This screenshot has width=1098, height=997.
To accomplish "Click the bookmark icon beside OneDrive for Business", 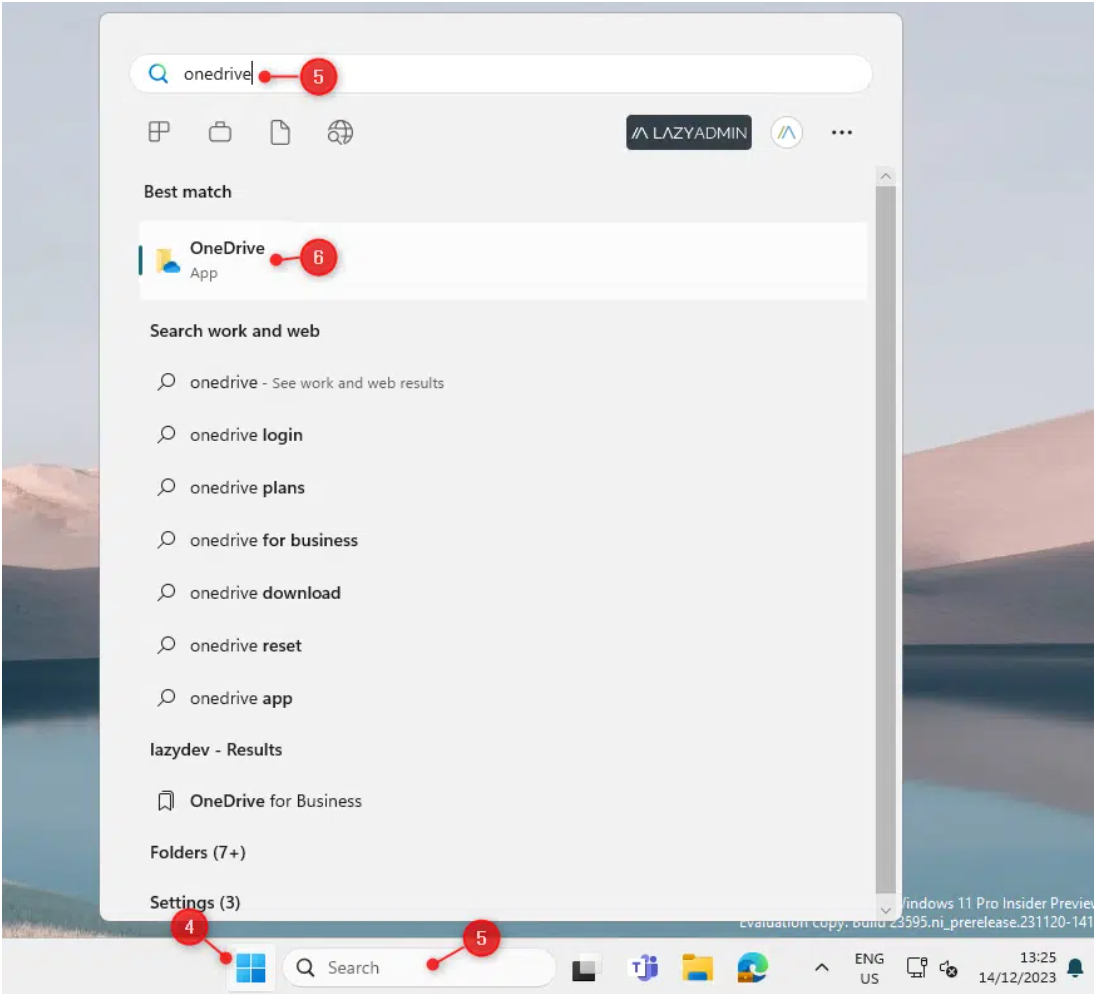I will [x=166, y=800].
